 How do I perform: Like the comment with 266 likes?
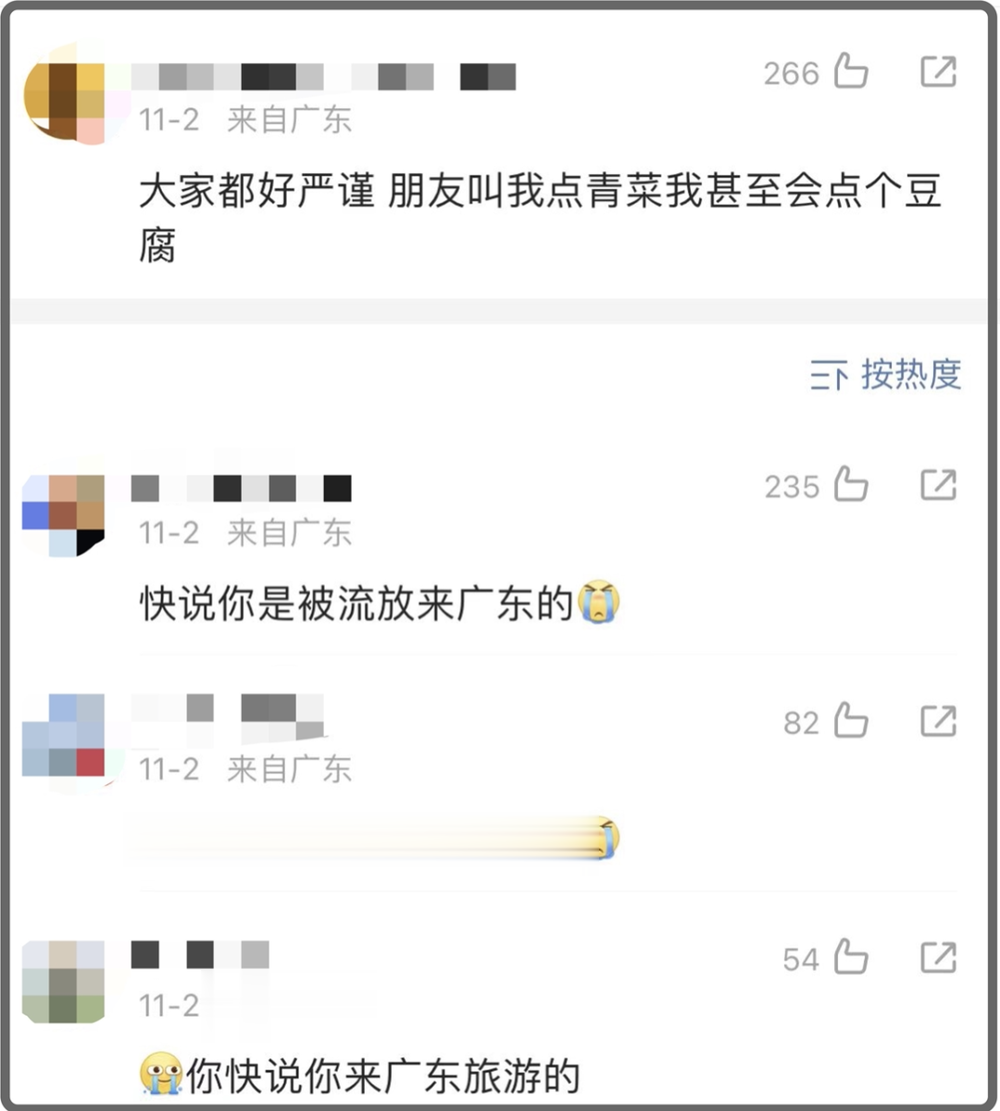pyautogui.click(x=851, y=71)
